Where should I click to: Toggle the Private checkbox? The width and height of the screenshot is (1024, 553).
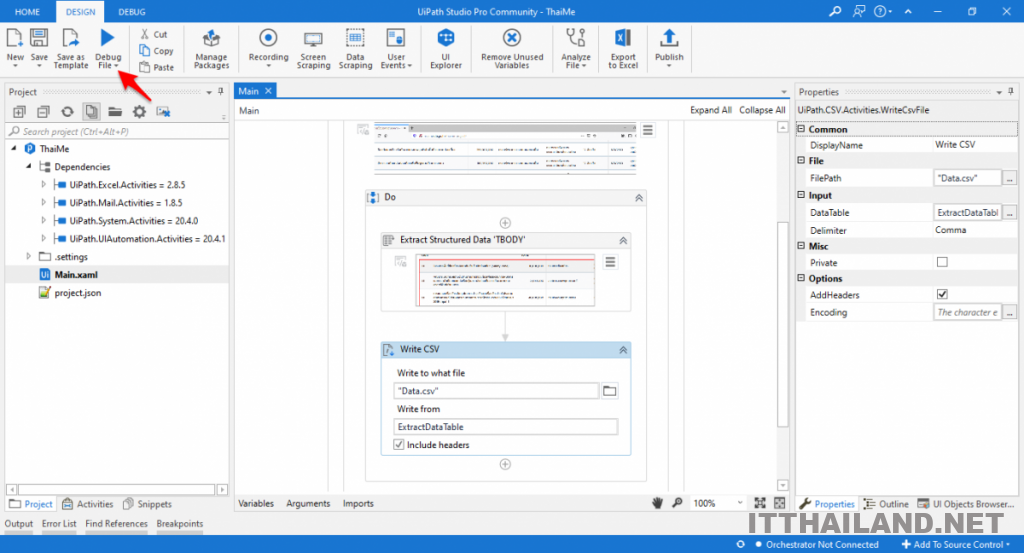pos(942,262)
